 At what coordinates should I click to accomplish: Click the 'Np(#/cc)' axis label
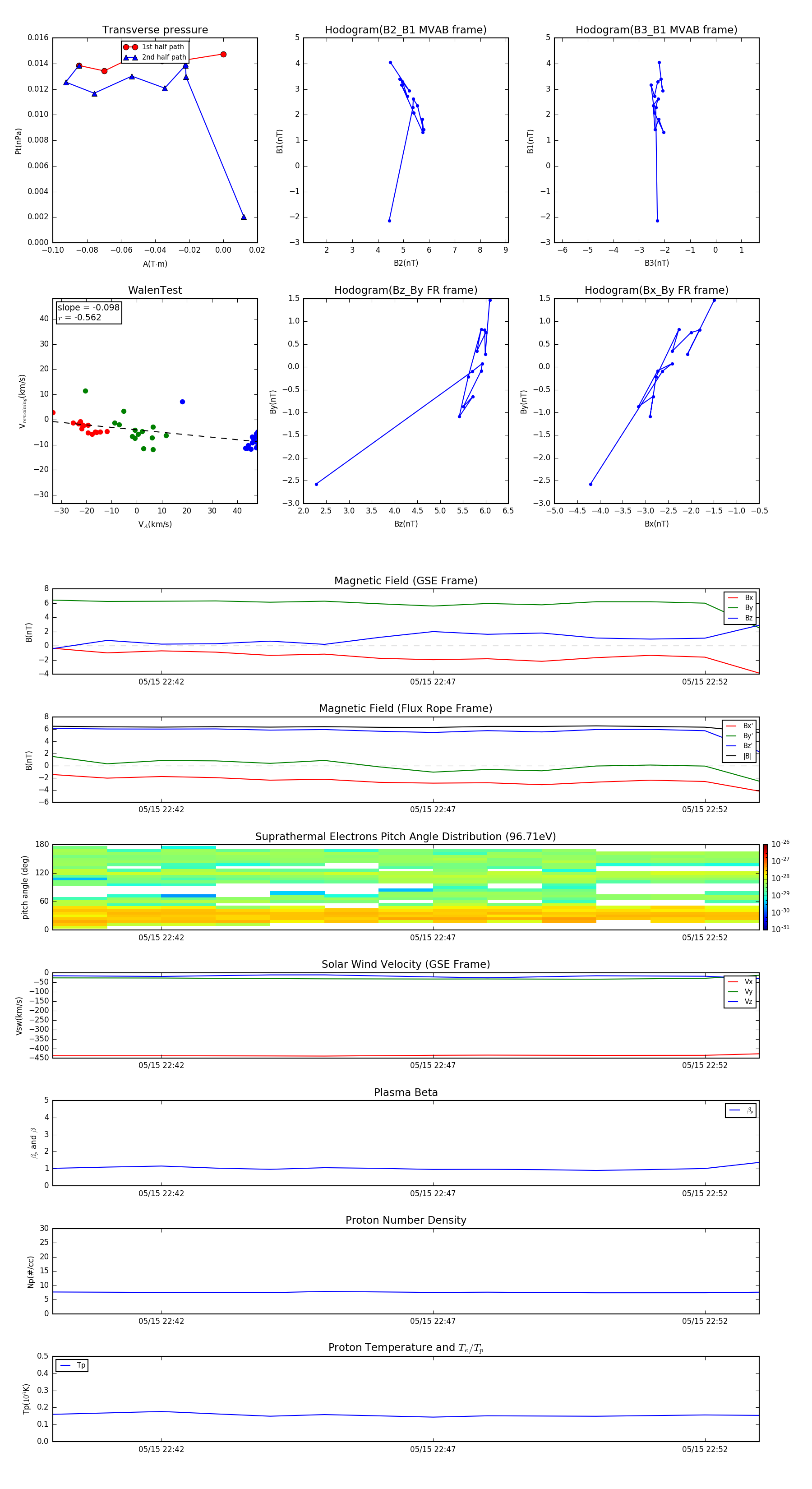click(x=31, y=1271)
